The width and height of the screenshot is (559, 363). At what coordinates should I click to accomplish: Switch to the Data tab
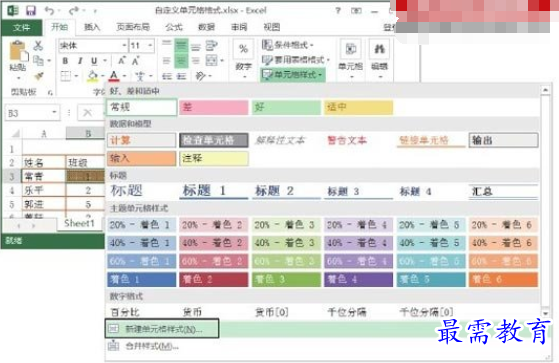coord(206,27)
